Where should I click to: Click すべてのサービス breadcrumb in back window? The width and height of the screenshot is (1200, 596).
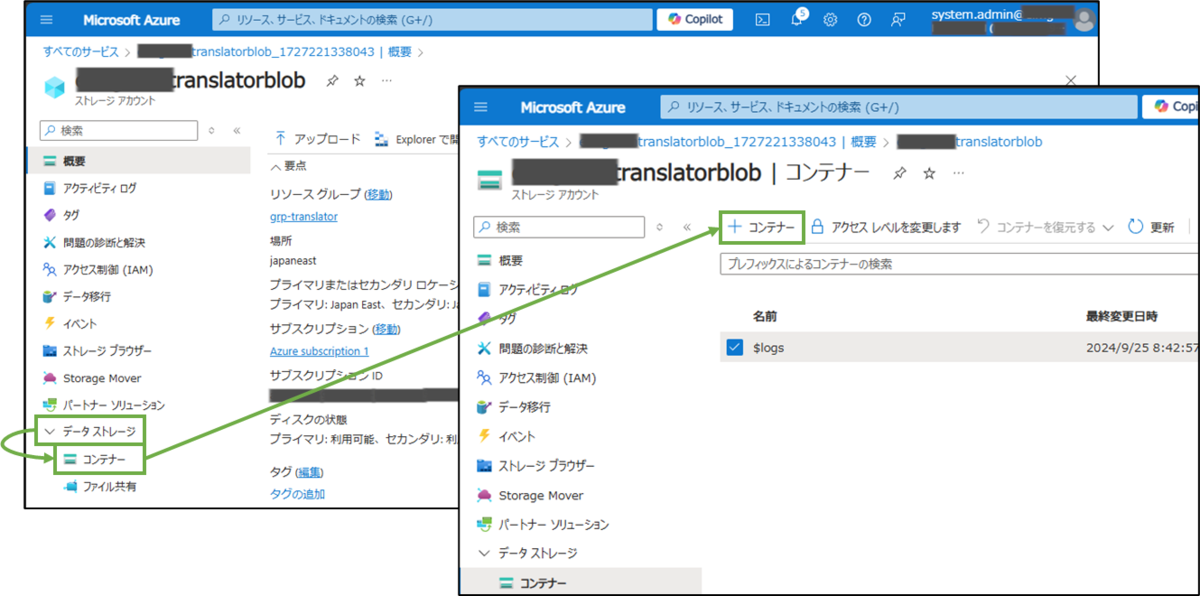coord(80,51)
